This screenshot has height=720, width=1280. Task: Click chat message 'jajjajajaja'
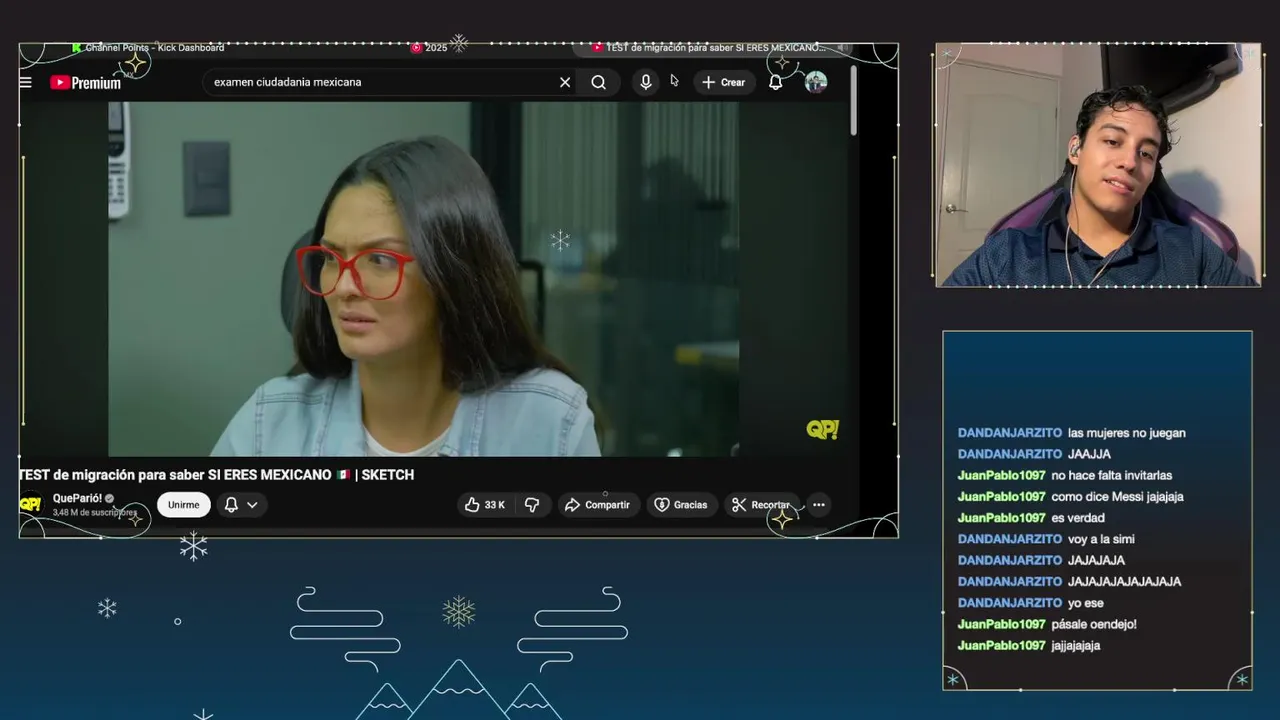click(1076, 645)
